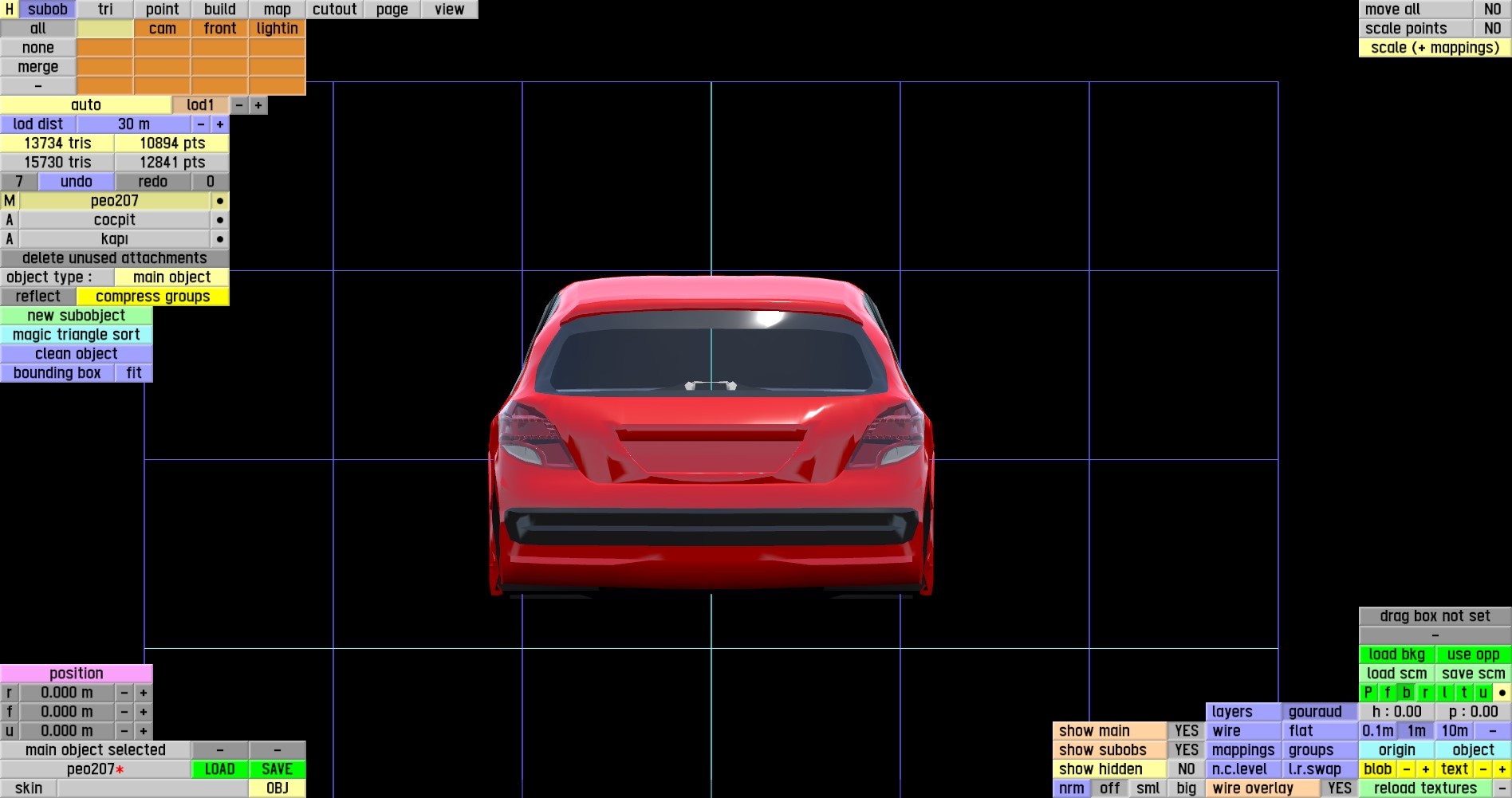
Task: Select the cocpit attachment row
Action: coord(115,220)
